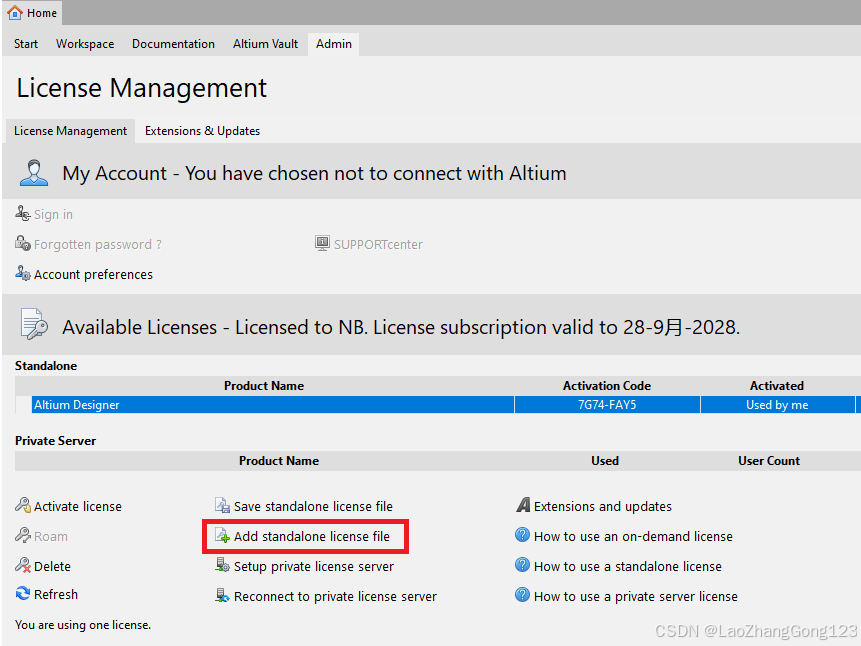Click the Delete license link
This screenshot has height=646, width=861.
click(x=52, y=566)
